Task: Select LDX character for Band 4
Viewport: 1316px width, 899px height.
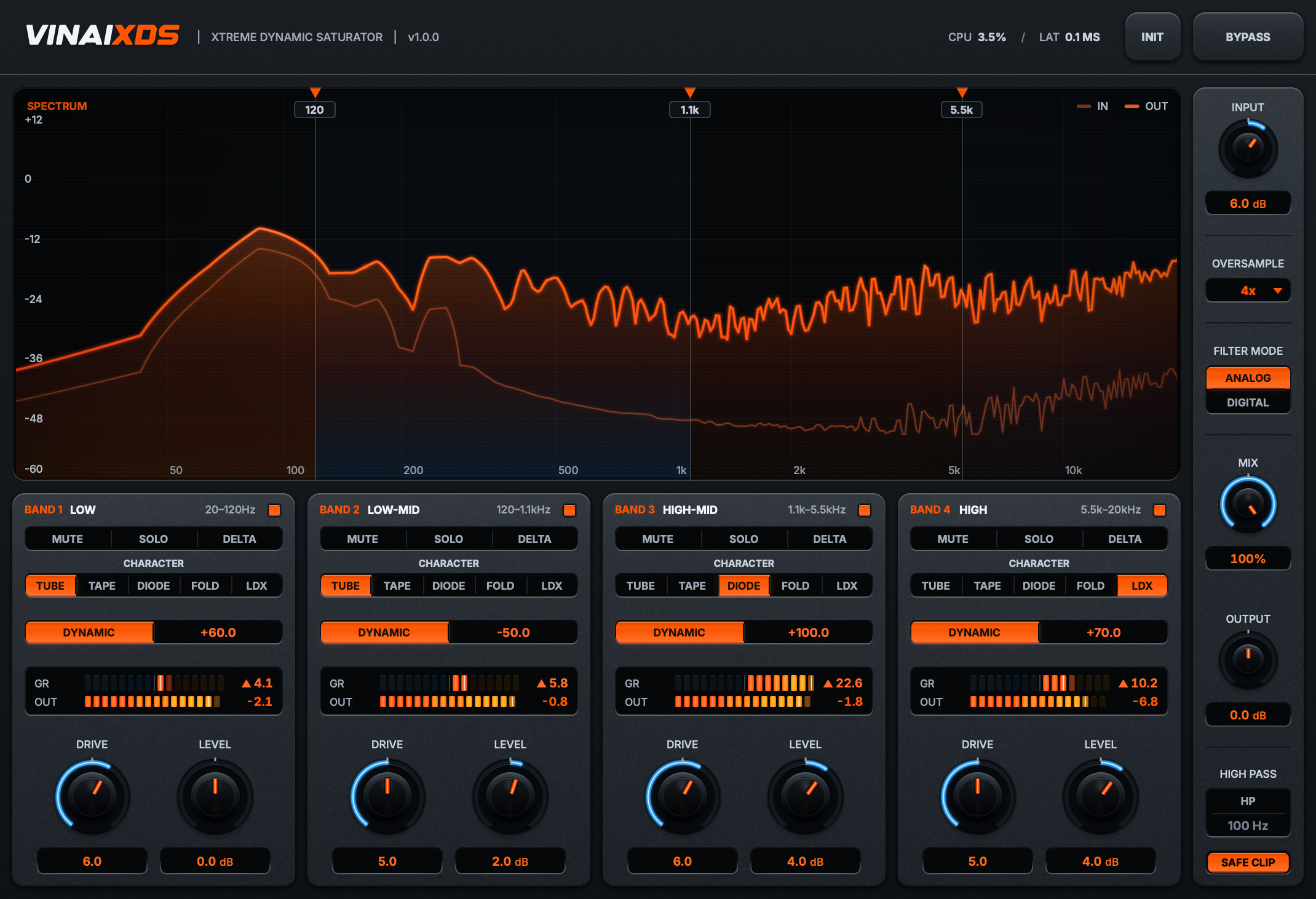Action: click(1142, 585)
